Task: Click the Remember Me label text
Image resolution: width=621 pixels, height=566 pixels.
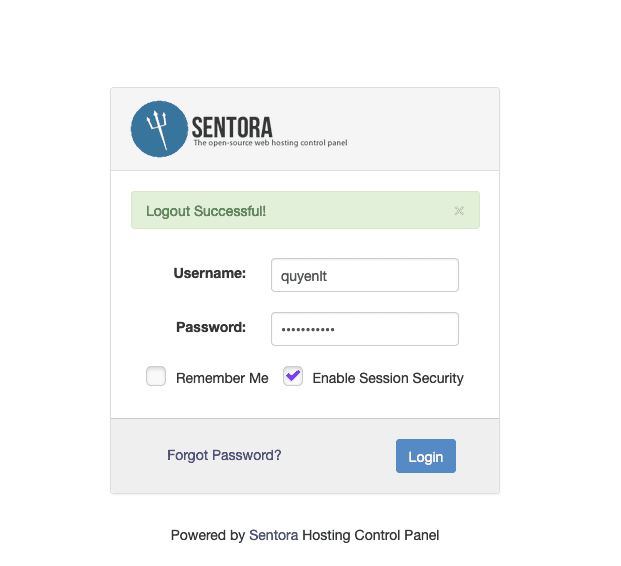Action: [x=222, y=378]
